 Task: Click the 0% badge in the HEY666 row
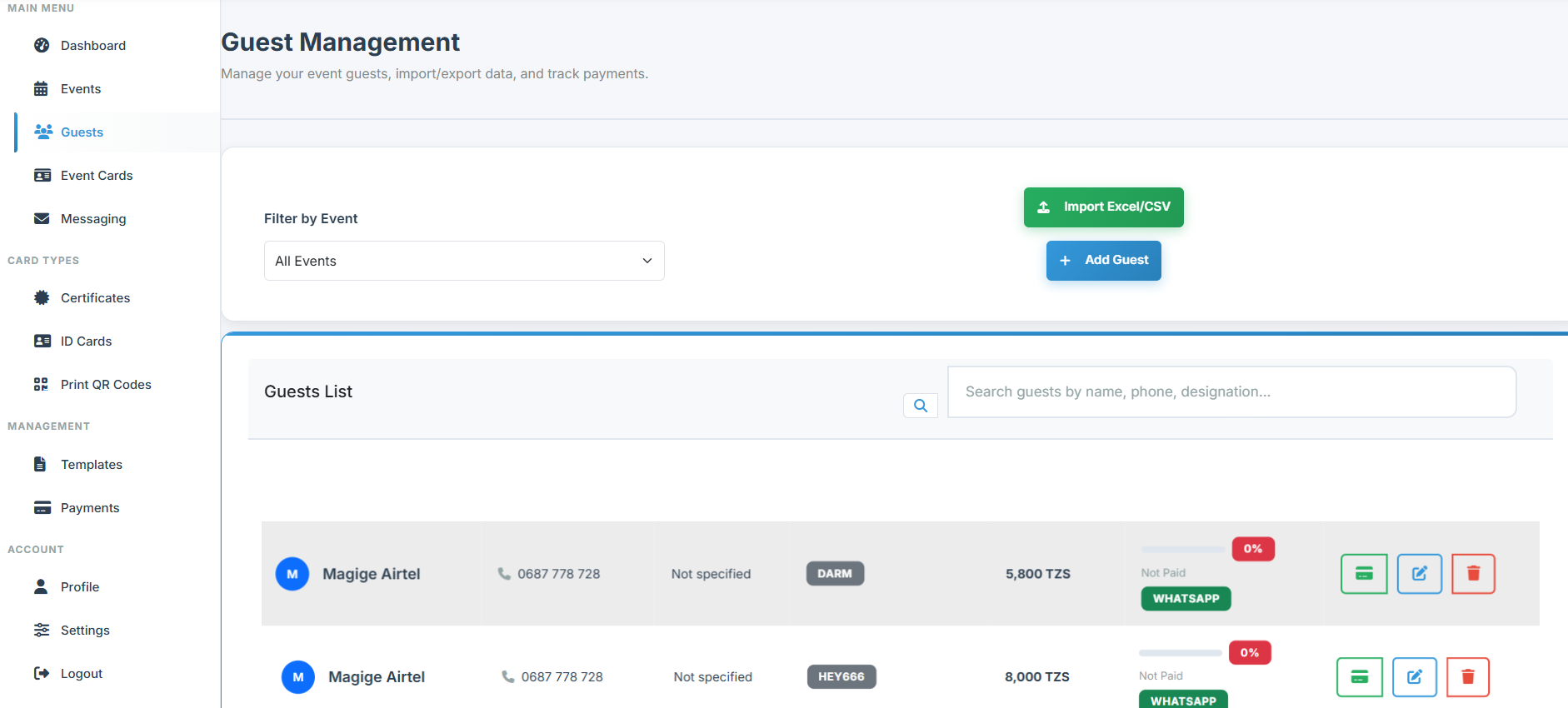coord(1250,652)
